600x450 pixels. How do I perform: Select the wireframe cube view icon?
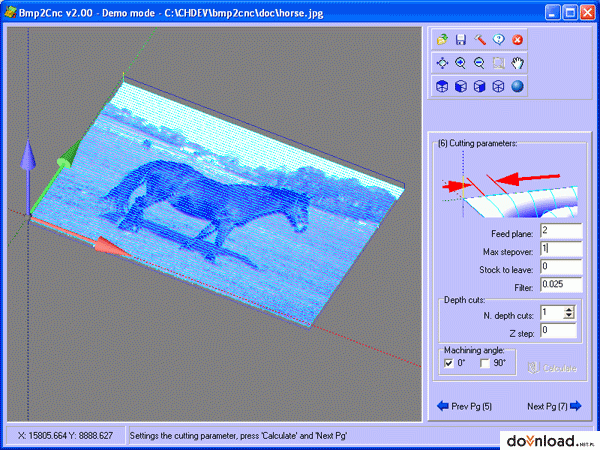click(x=499, y=86)
